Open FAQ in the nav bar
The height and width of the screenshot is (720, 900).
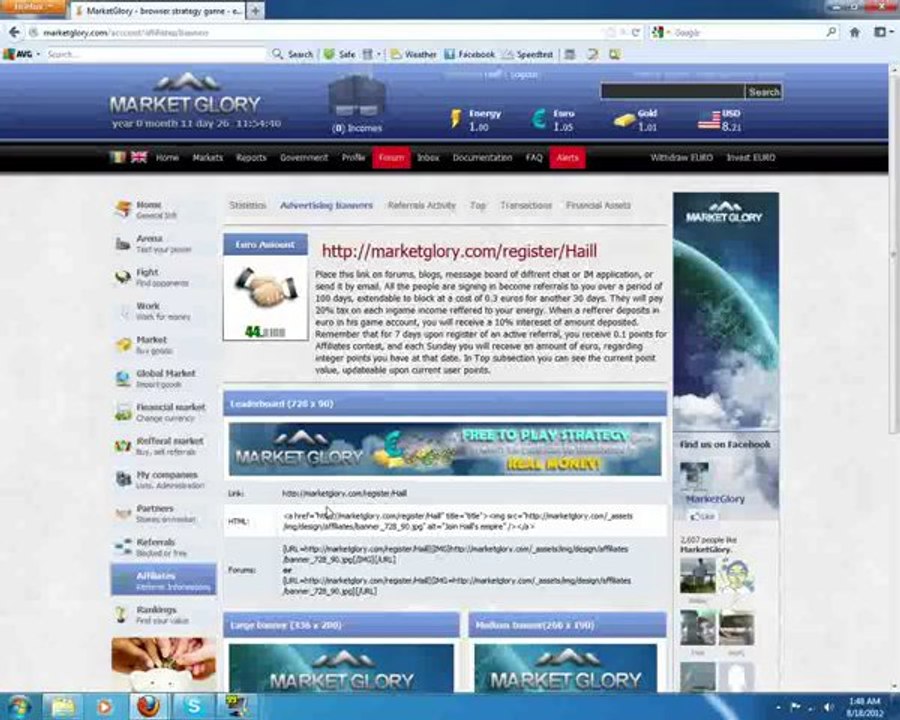pyautogui.click(x=534, y=157)
